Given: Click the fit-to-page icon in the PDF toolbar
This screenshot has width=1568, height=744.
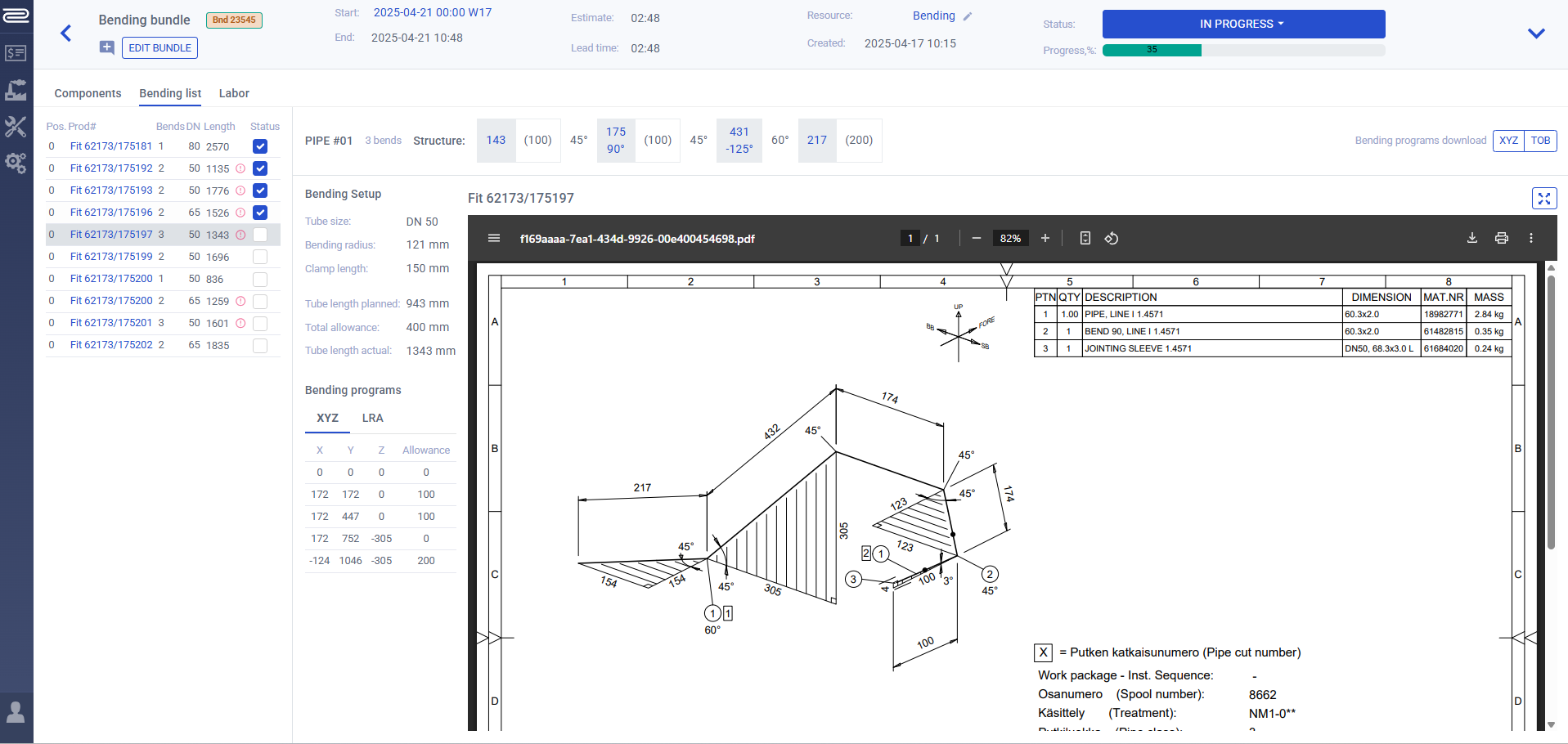Looking at the screenshot, I should tap(1085, 239).
